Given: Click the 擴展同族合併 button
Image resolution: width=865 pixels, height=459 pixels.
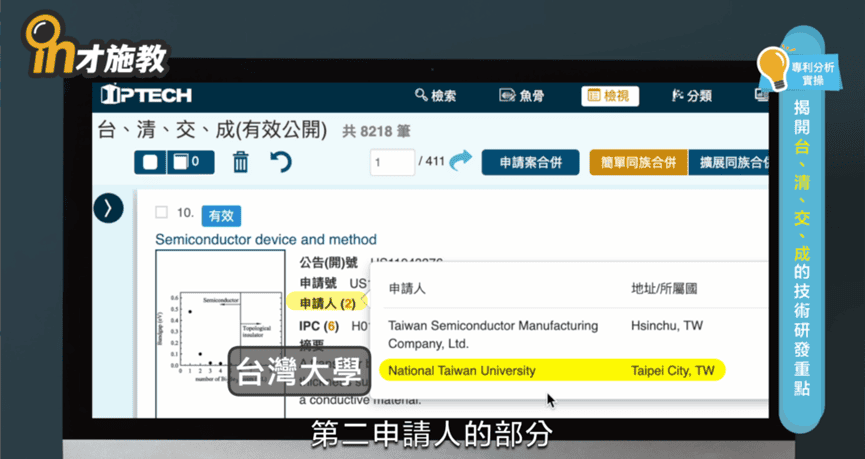Looking at the screenshot, I should pos(732,162).
